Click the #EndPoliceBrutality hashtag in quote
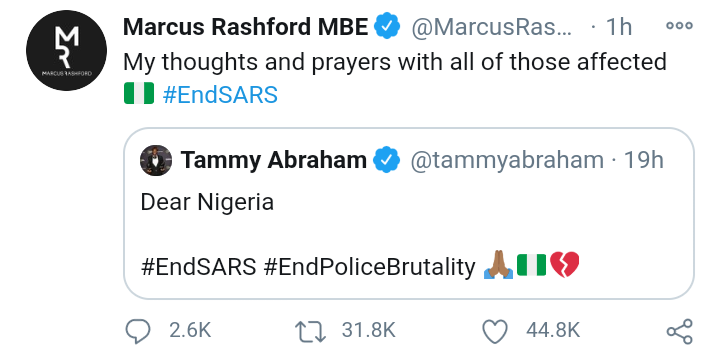 (370, 267)
